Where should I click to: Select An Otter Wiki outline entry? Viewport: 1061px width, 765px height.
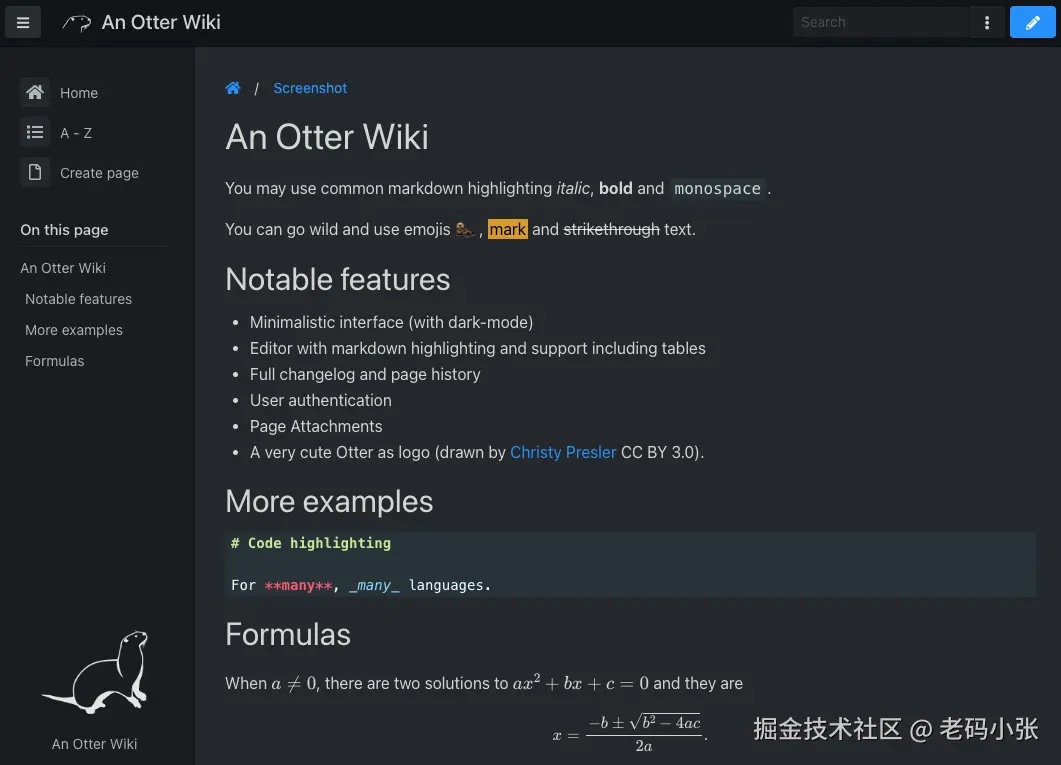(63, 268)
